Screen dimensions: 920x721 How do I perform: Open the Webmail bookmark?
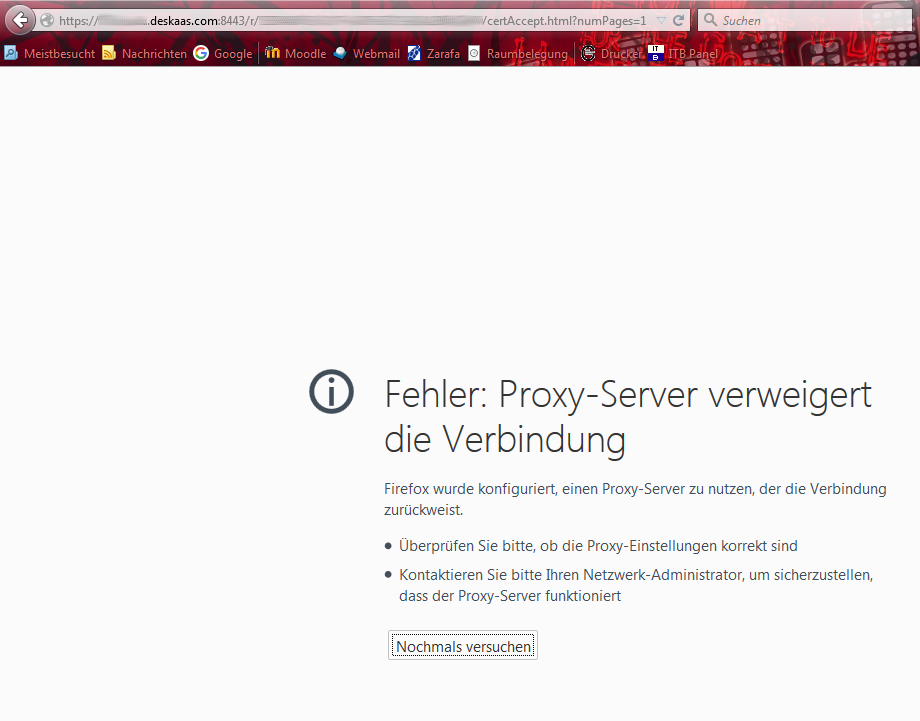[367, 54]
